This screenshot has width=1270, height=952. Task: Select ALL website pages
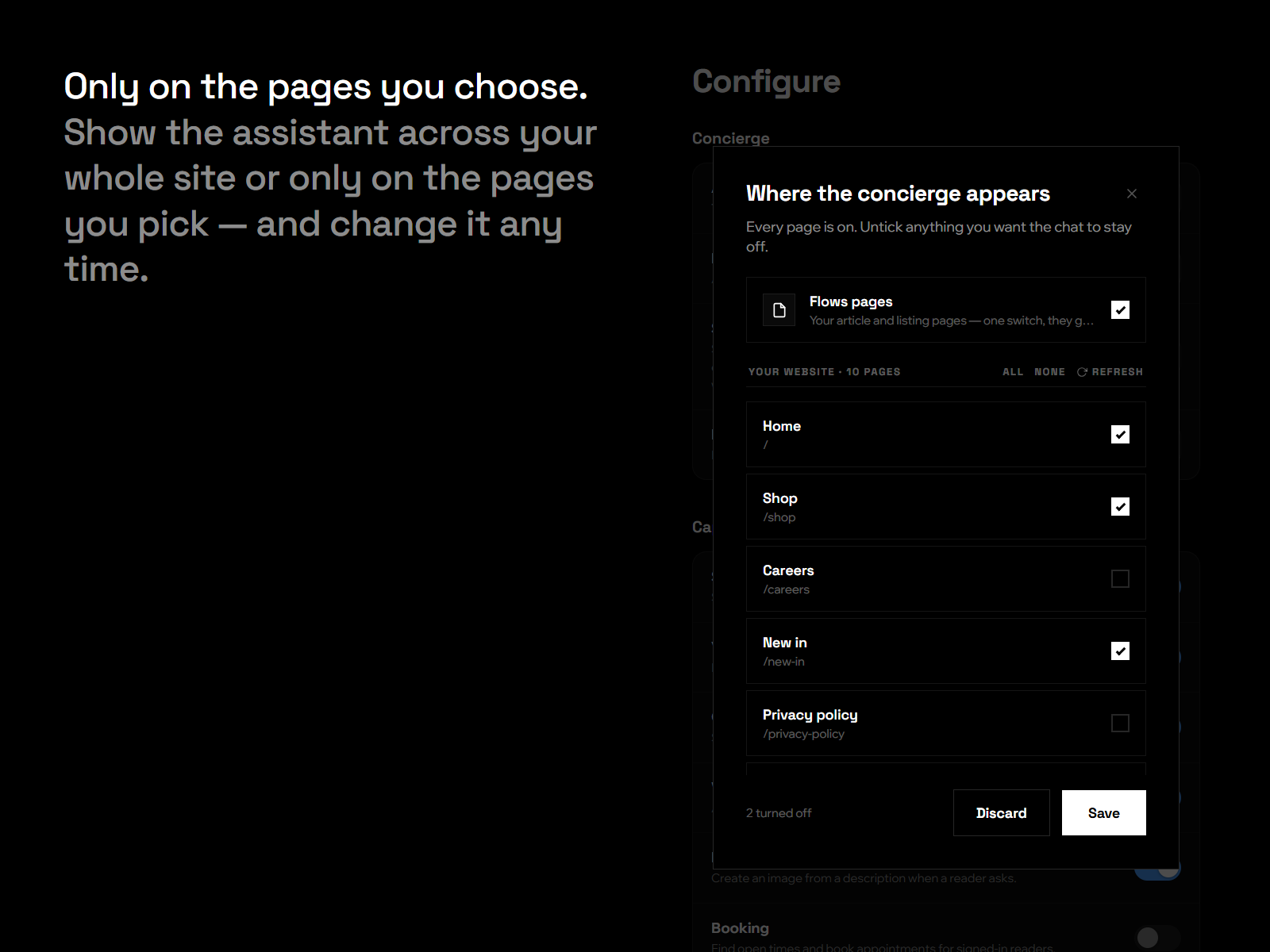pyautogui.click(x=1013, y=372)
